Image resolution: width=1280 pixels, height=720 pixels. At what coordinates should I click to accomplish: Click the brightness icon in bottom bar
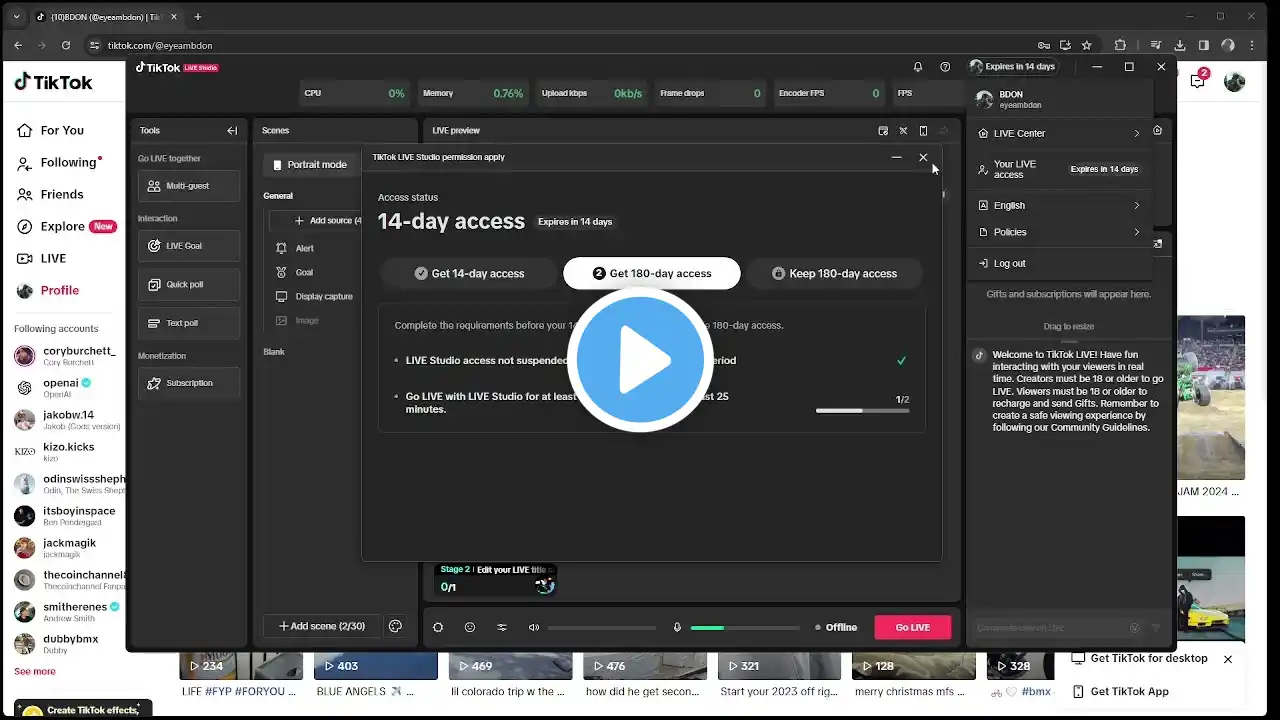(x=438, y=627)
